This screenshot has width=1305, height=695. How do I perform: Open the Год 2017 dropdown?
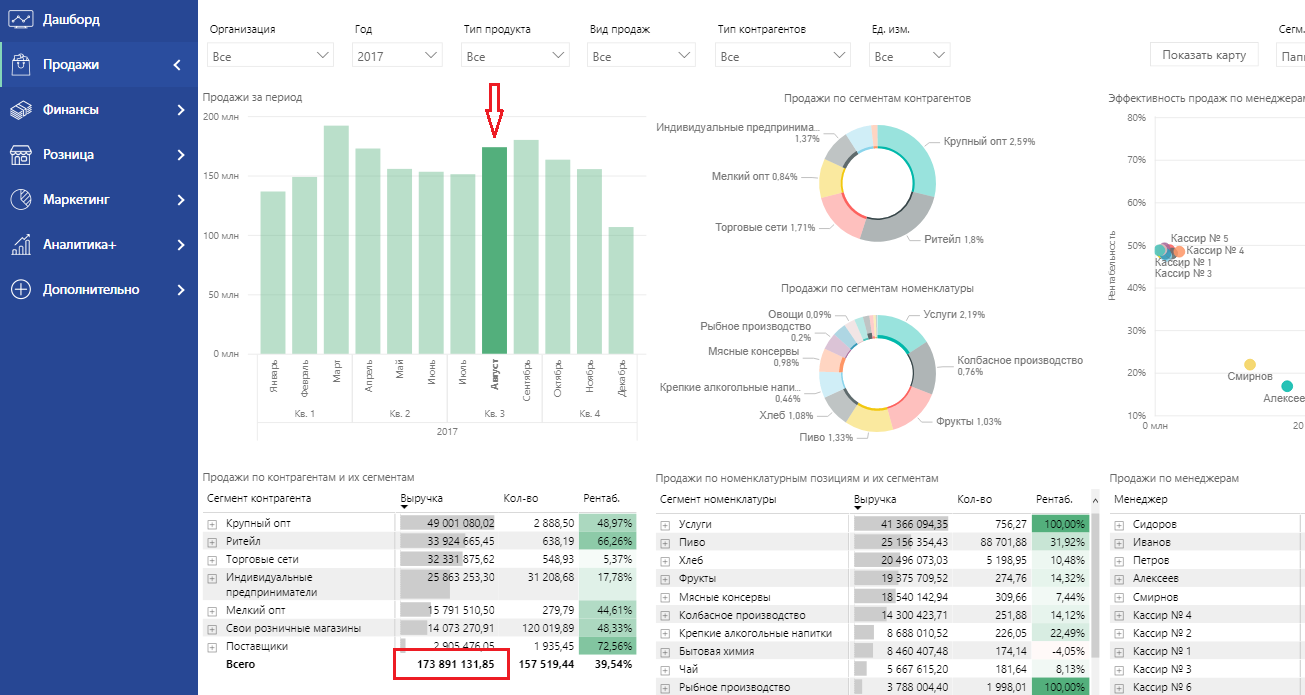[398, 56]
